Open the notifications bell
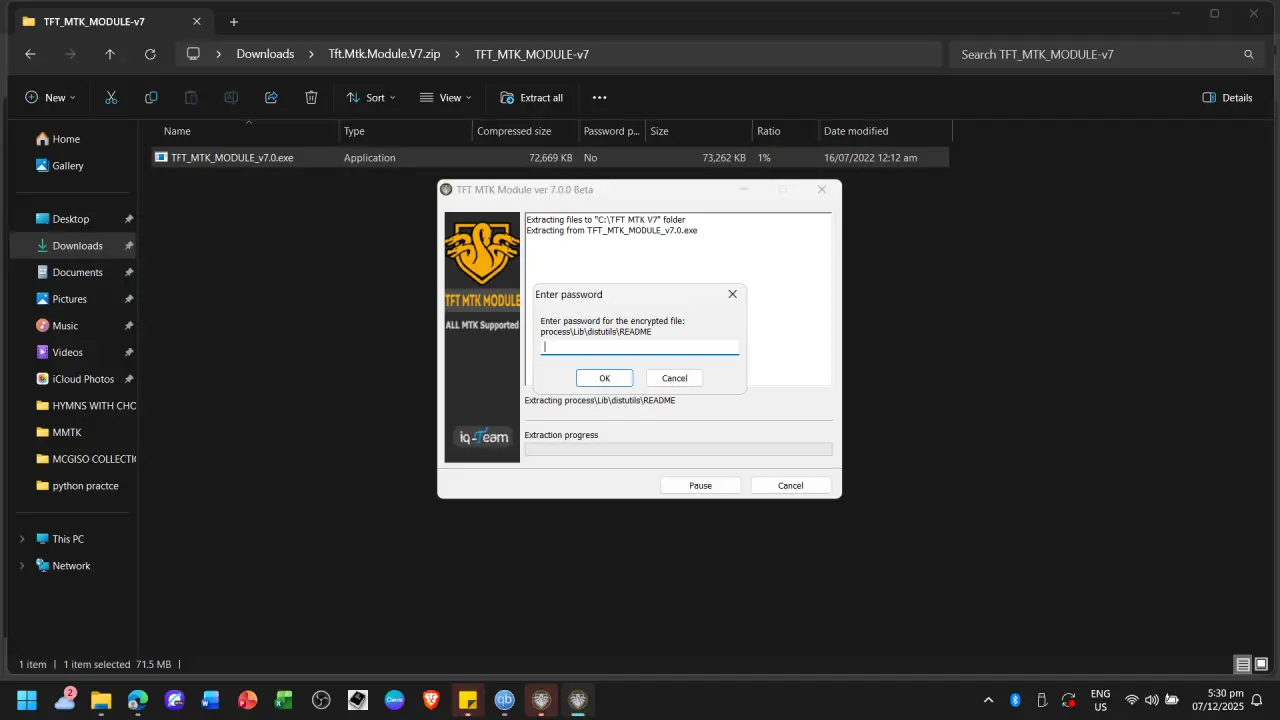 [x=1257, y=700]
